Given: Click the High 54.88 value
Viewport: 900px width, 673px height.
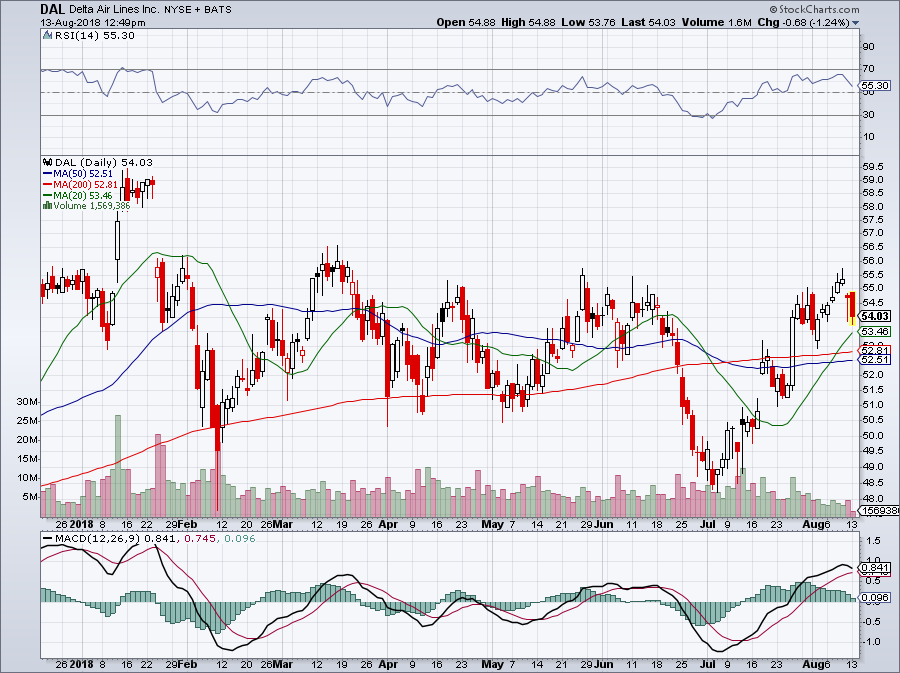Looking at the screenshot, I should (528, 22).
